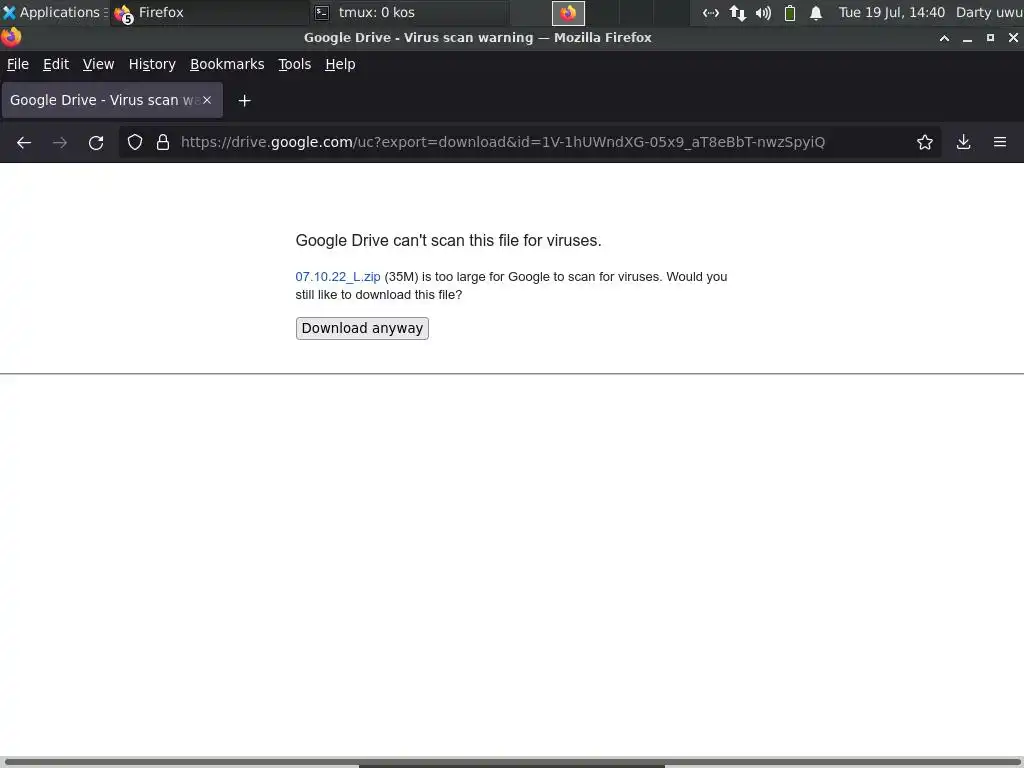Open the Firefox downloads panel

click(963, 142)
